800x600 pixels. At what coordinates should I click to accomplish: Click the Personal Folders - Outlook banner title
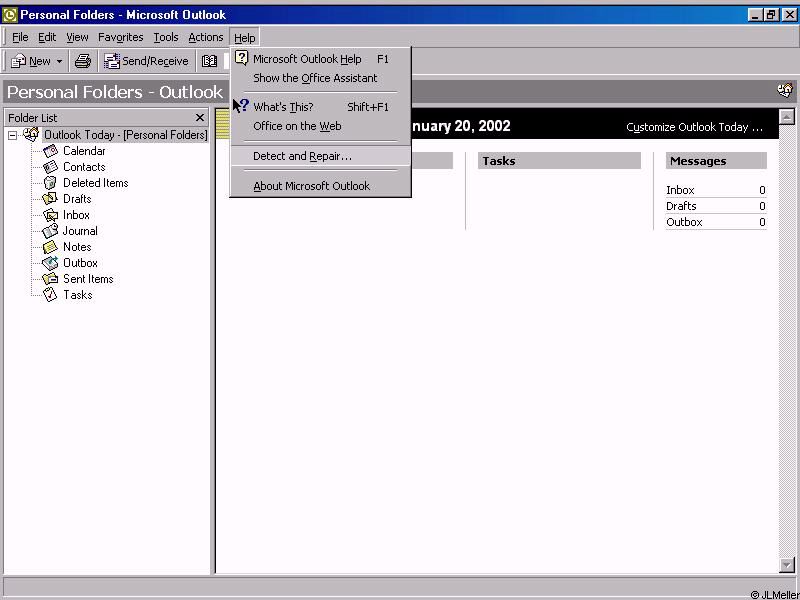115,92
